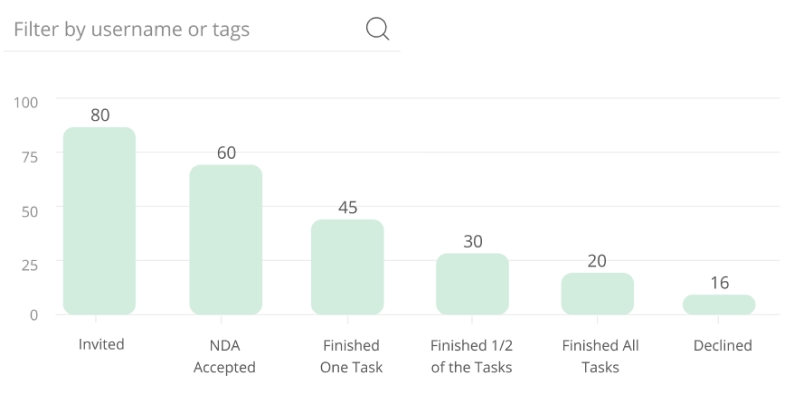Click the Invited axis label

pyautogui.click(x=101, y=345)
